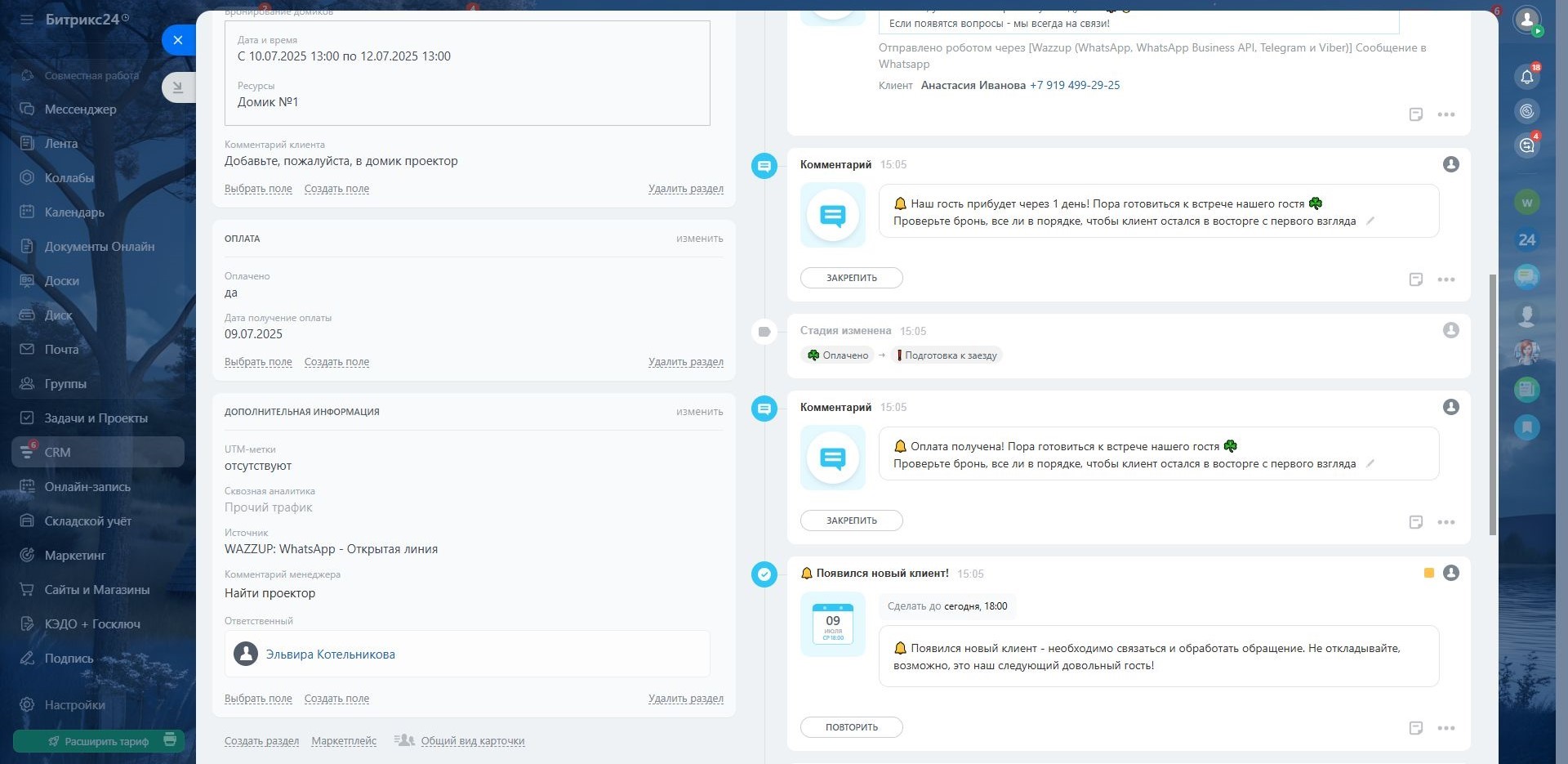Click the printer icon beside Расширить тариф
This screenshot has width=1568, height=764.
(170, 740)
